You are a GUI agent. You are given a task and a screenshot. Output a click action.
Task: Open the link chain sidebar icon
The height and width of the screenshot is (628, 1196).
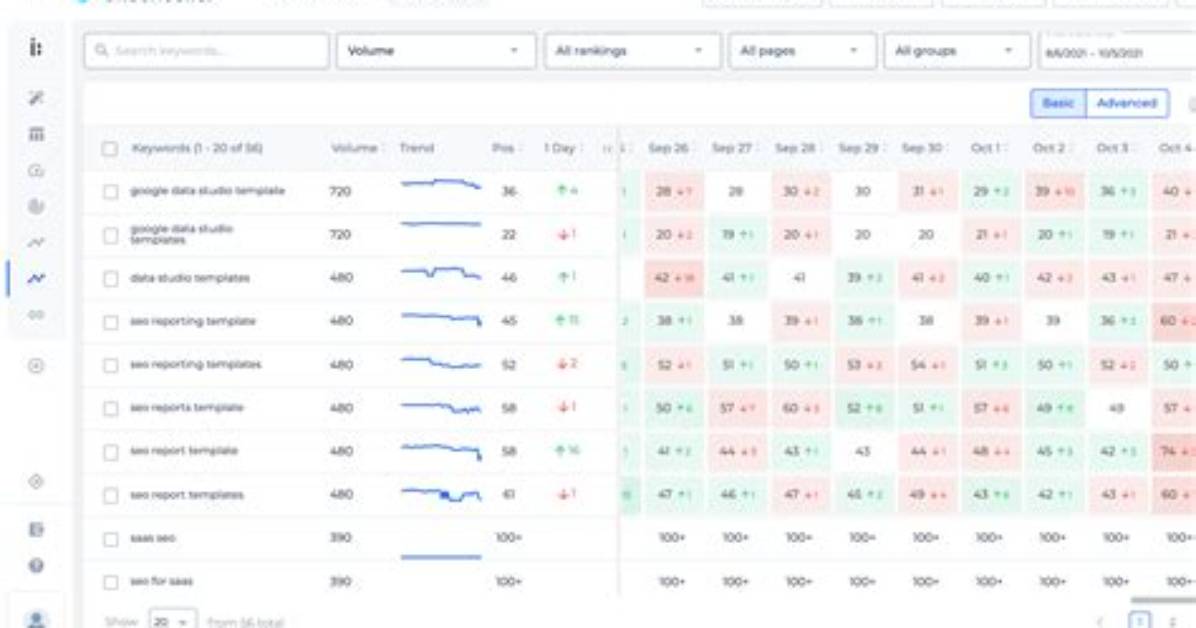coord(36,314)
